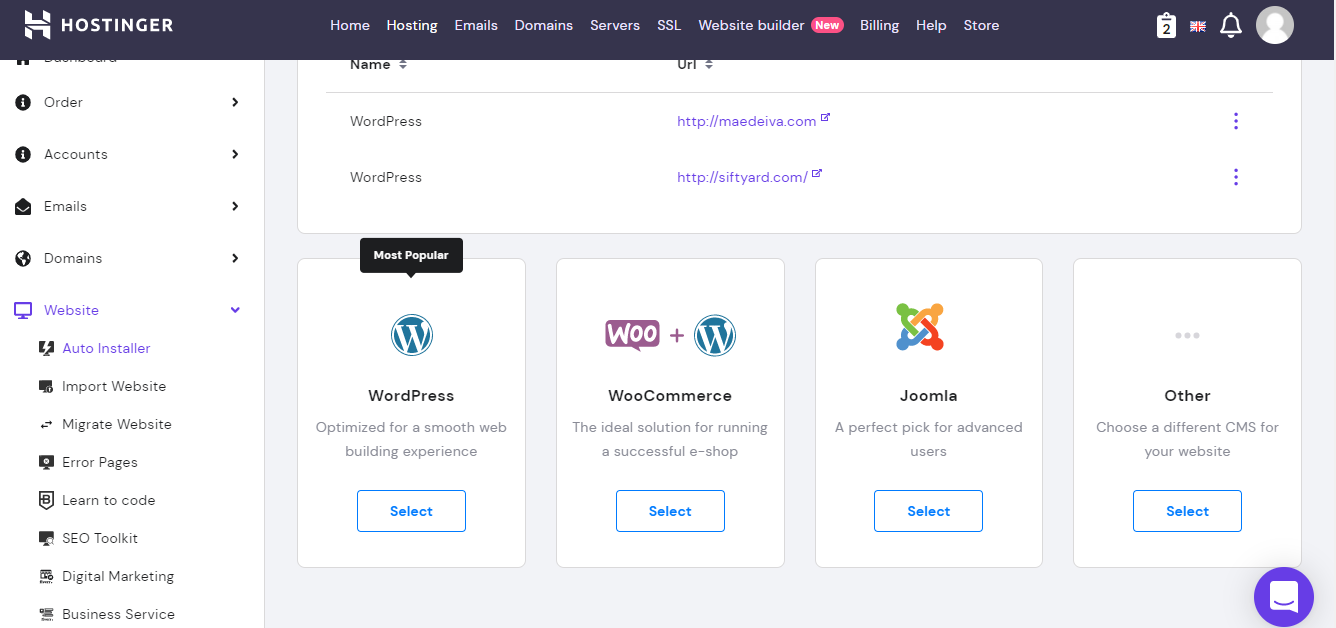Expand the Emails sidebar section chevron
The image size is (1336, 628).
(235, 206)
